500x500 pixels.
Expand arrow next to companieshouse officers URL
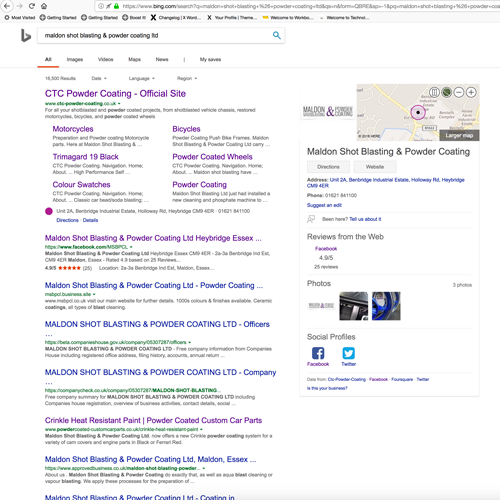pyautogui.click(x=189, y=342)
